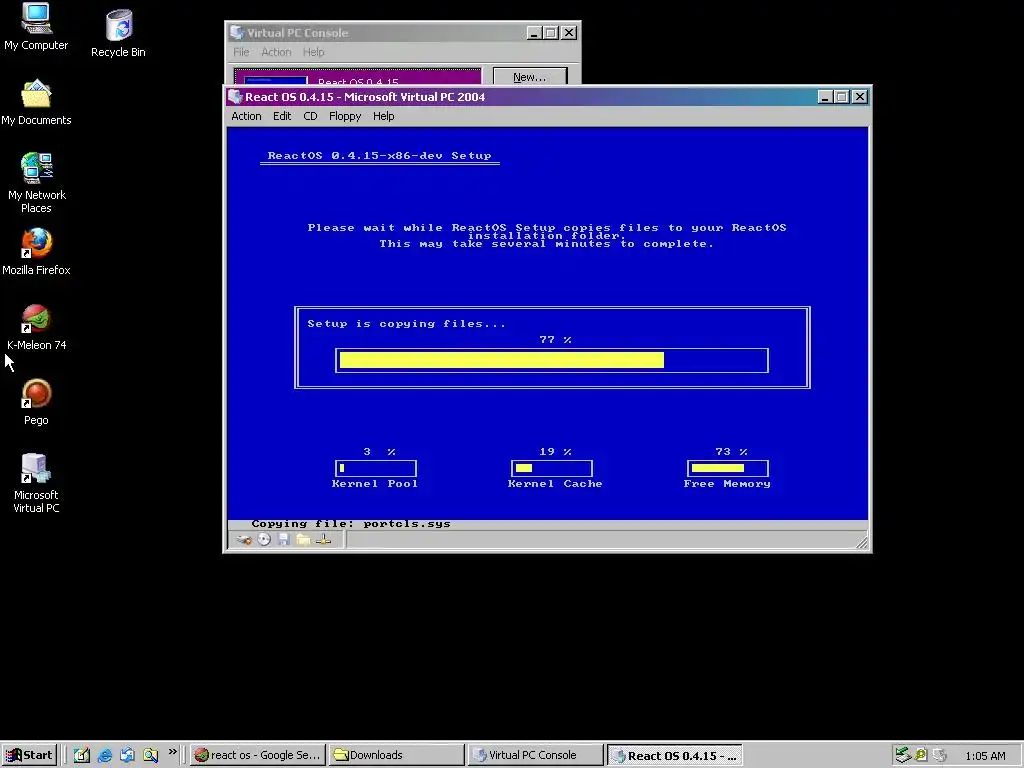Click 'Copying file: portcls.sys' status text
The height and width of the screenshot is (768, 1024).
351,524
